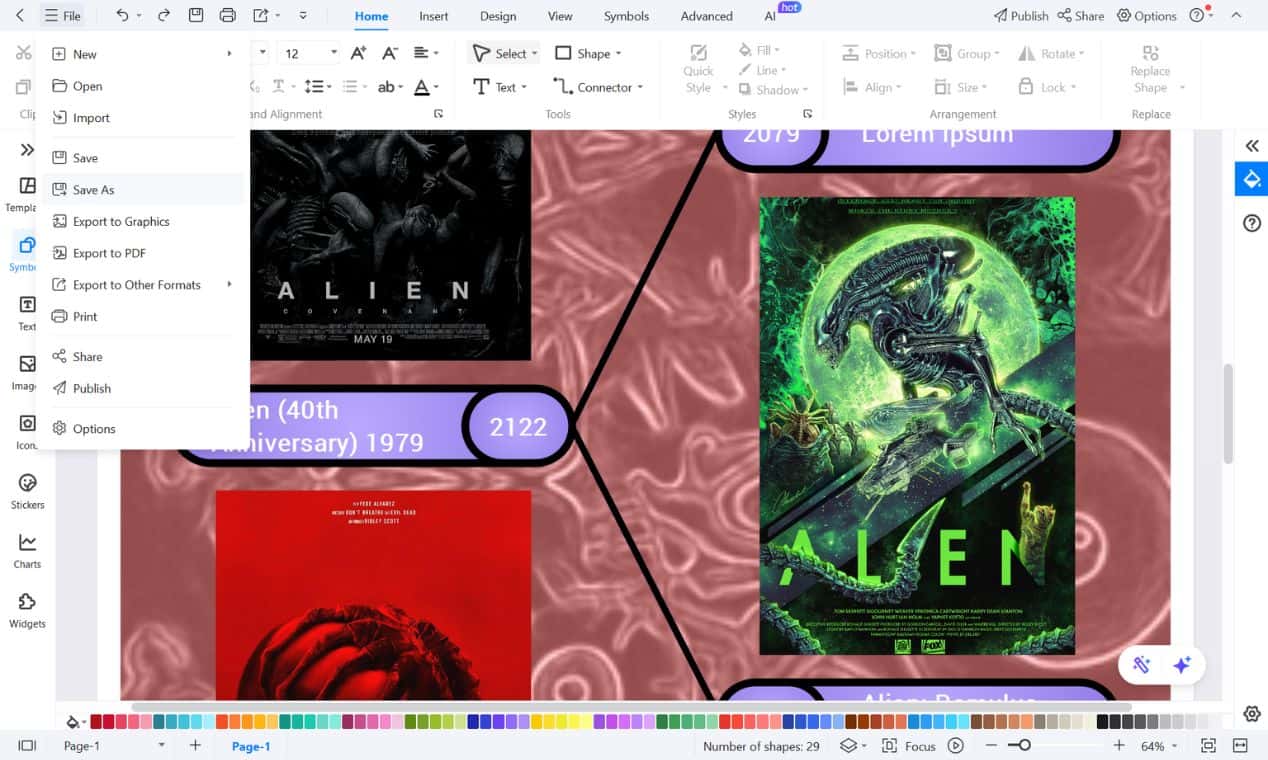Viewport: 1268px width, 760px height.
Task: Expand the New submenu arrow
Action: pyautogui.click(x=229, y=54)
